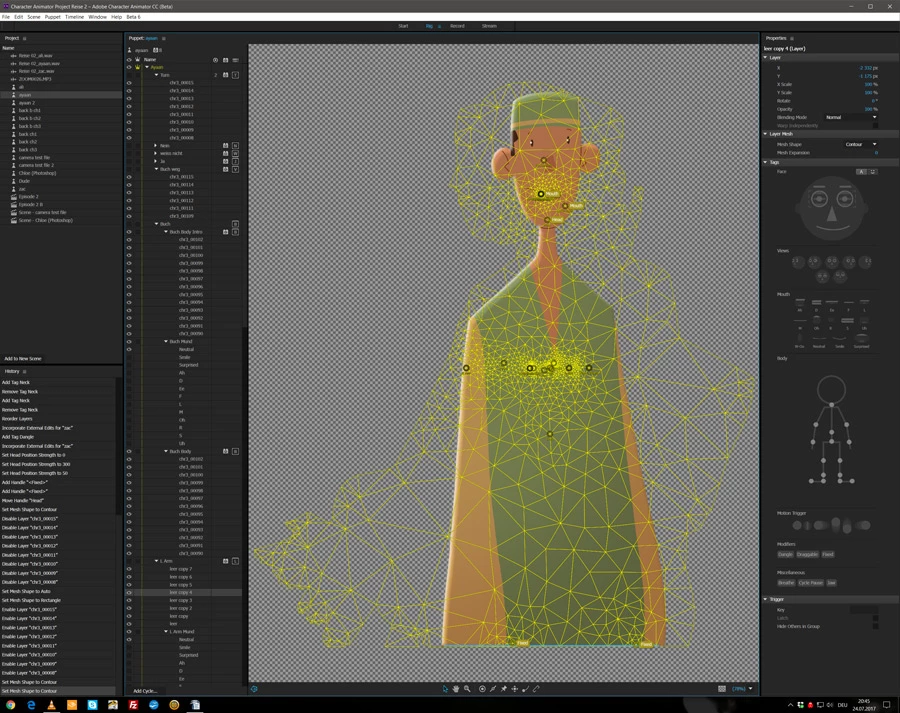Click the trigger key icon on Turn row
900x713 pixels.
235,75
